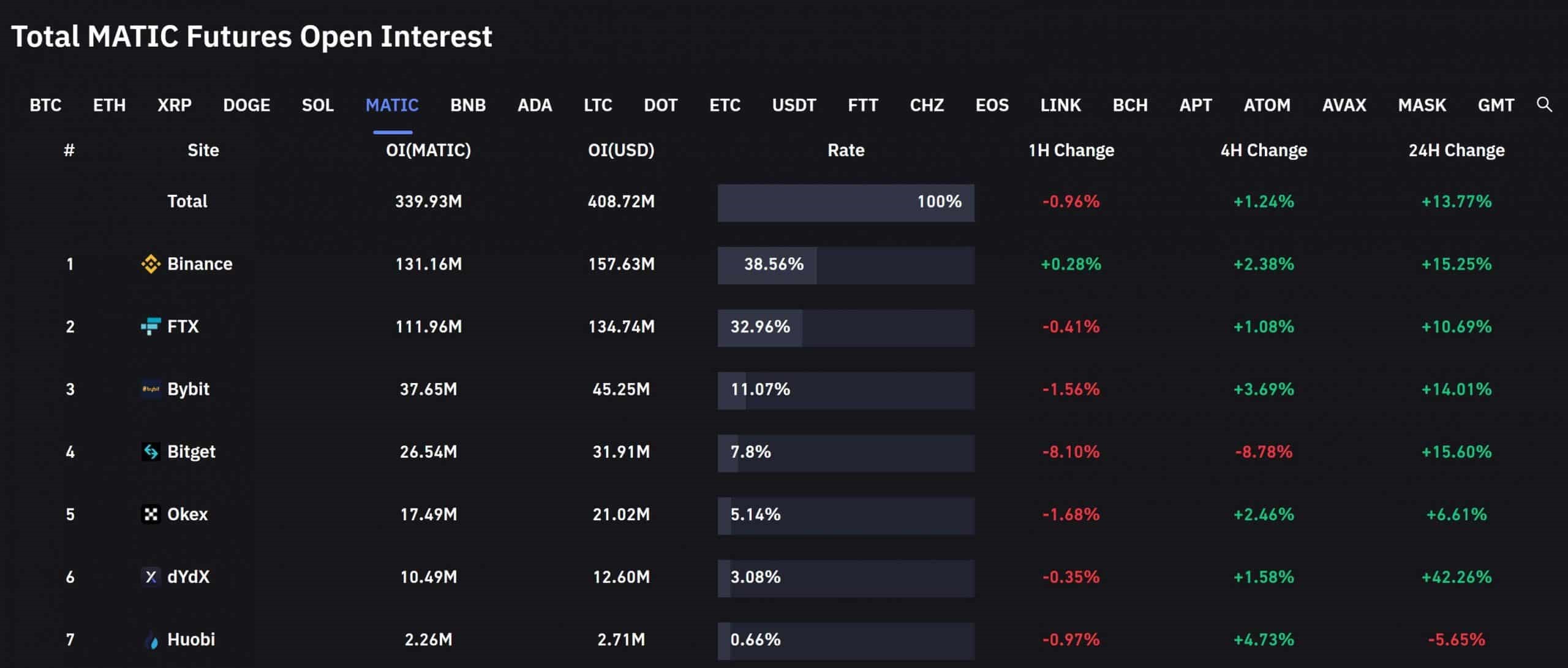This screenshot has width=1568, height=668.
Task: Select the USDT tab
Action: [x=794, y=105]
